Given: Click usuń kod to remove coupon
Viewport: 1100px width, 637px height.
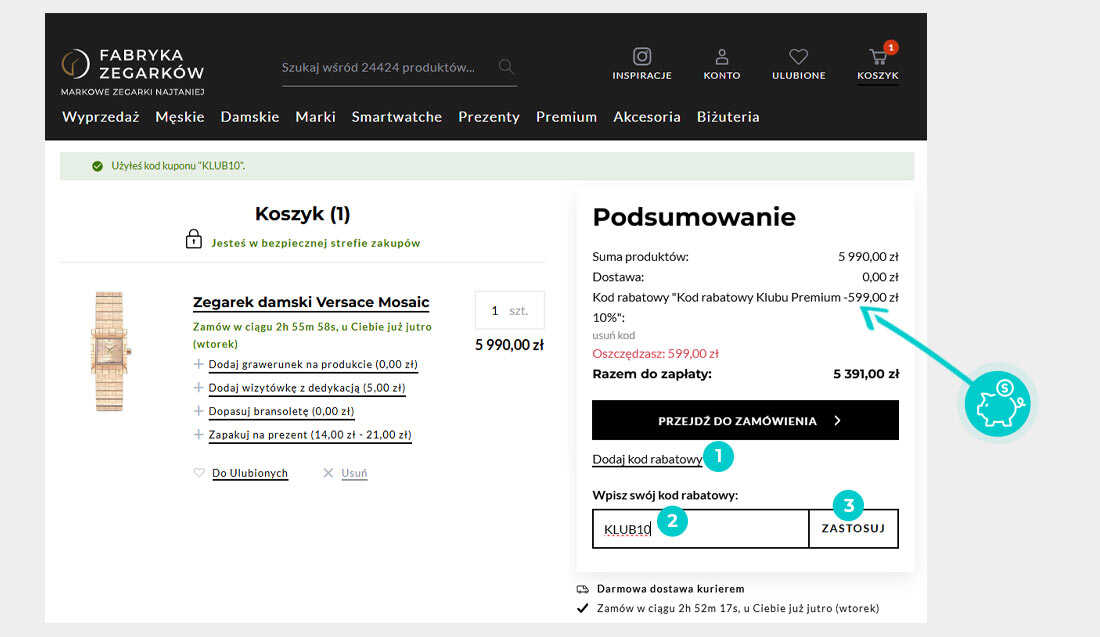Looking at the screenshot, I should tap(613, 335).
